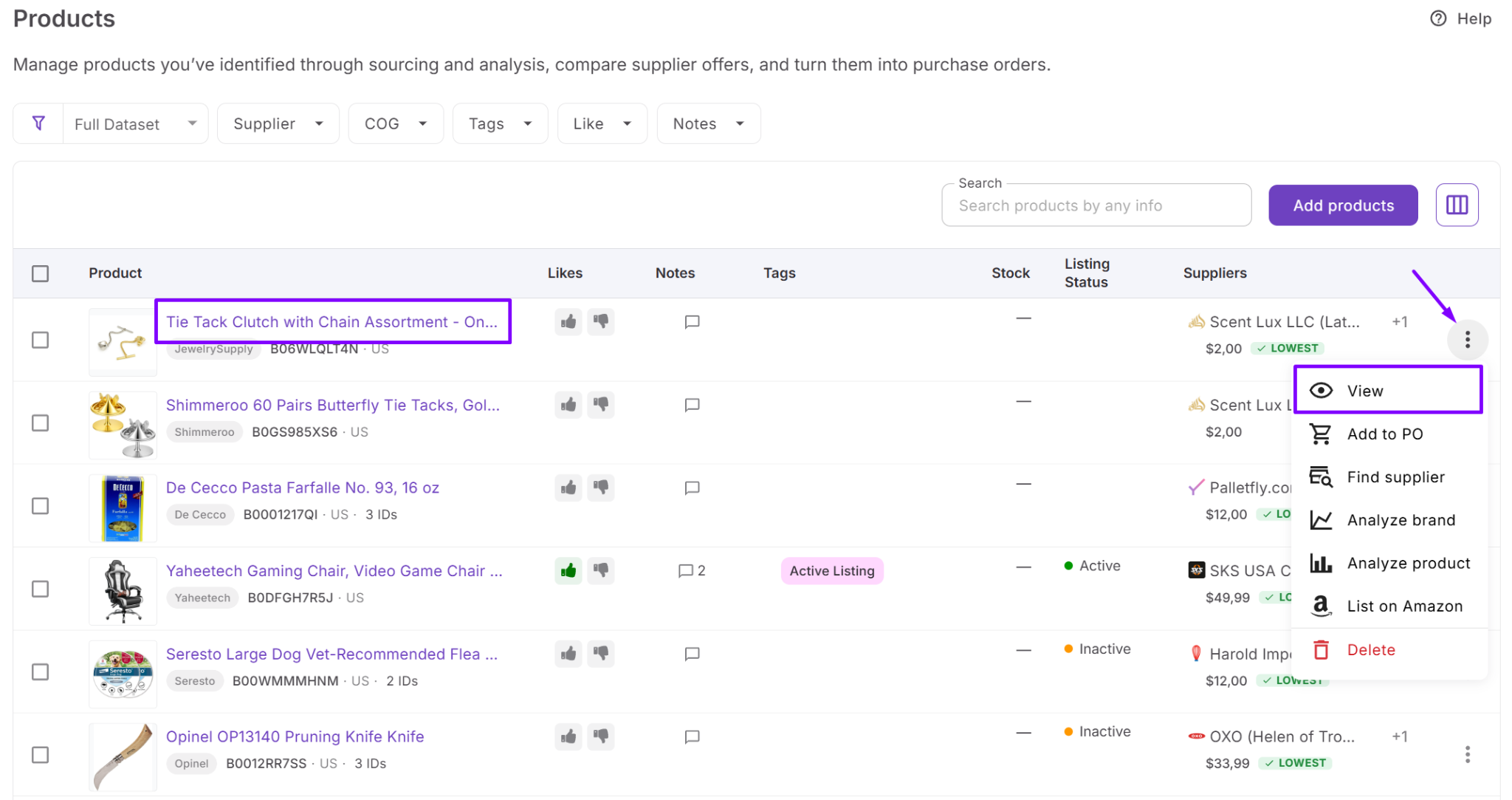This screenshot has width=1512, height=800.
Task: Thumbs up Opinel Pruning Knife
Action: [568, 736]
